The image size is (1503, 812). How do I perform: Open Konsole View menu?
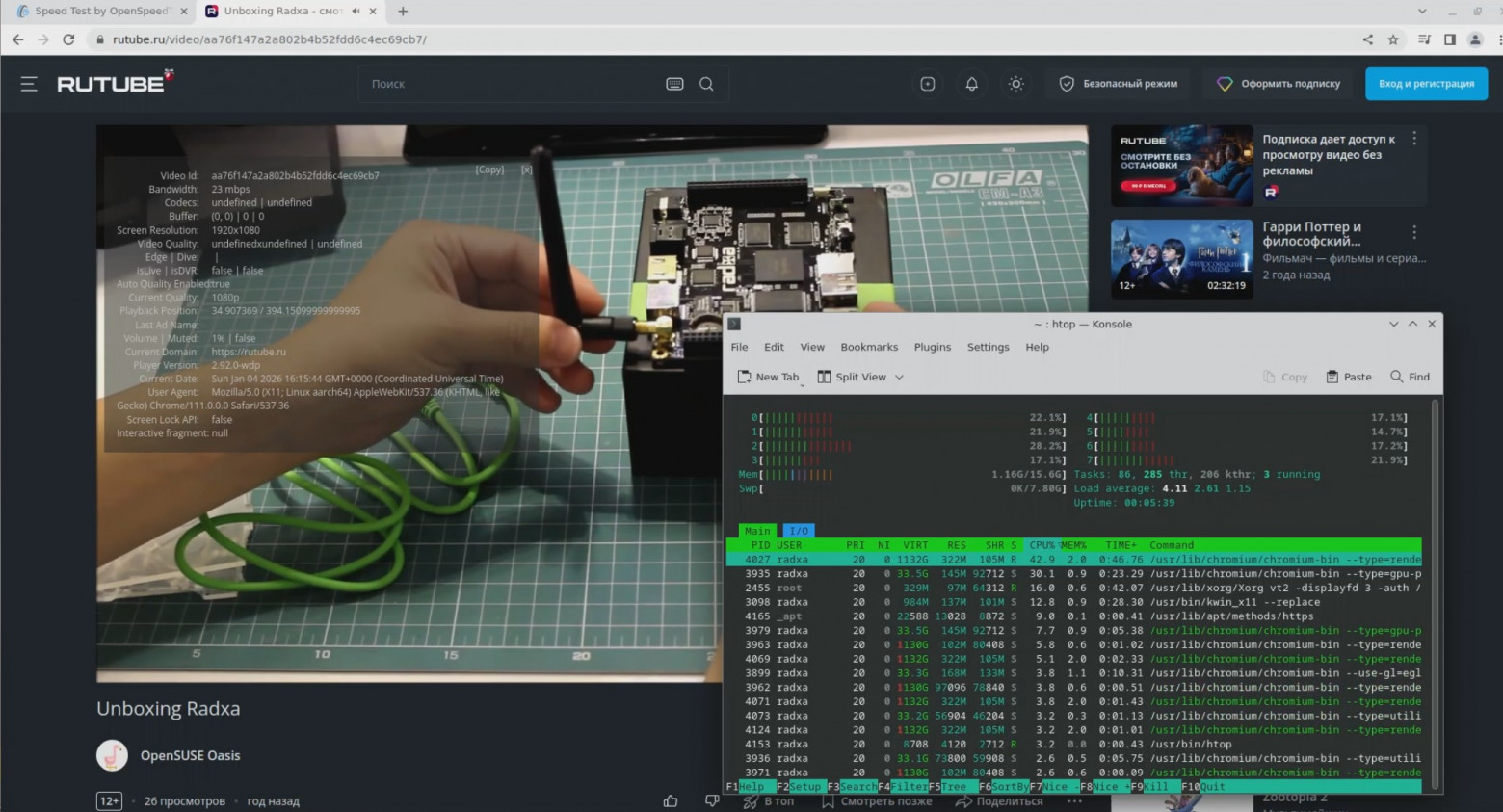tap(812, 347)
